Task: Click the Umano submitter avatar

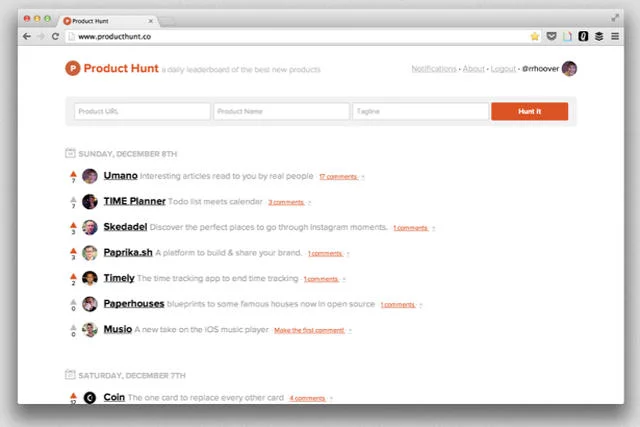Action: point(90,176)
